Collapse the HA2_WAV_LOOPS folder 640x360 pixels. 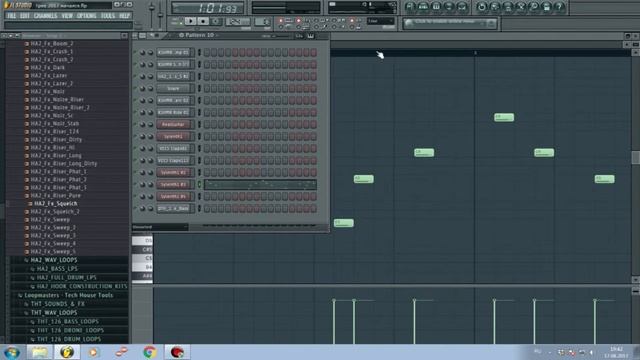coord(53,260)
